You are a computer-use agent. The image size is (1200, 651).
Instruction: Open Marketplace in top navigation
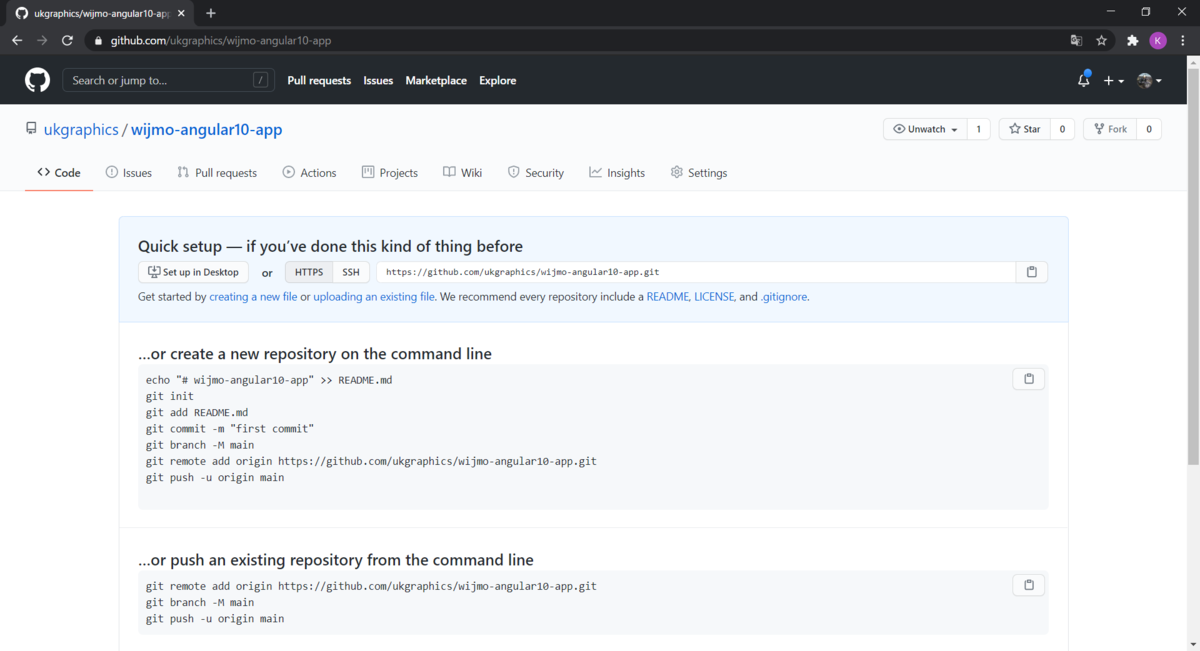tap(436, 80)
